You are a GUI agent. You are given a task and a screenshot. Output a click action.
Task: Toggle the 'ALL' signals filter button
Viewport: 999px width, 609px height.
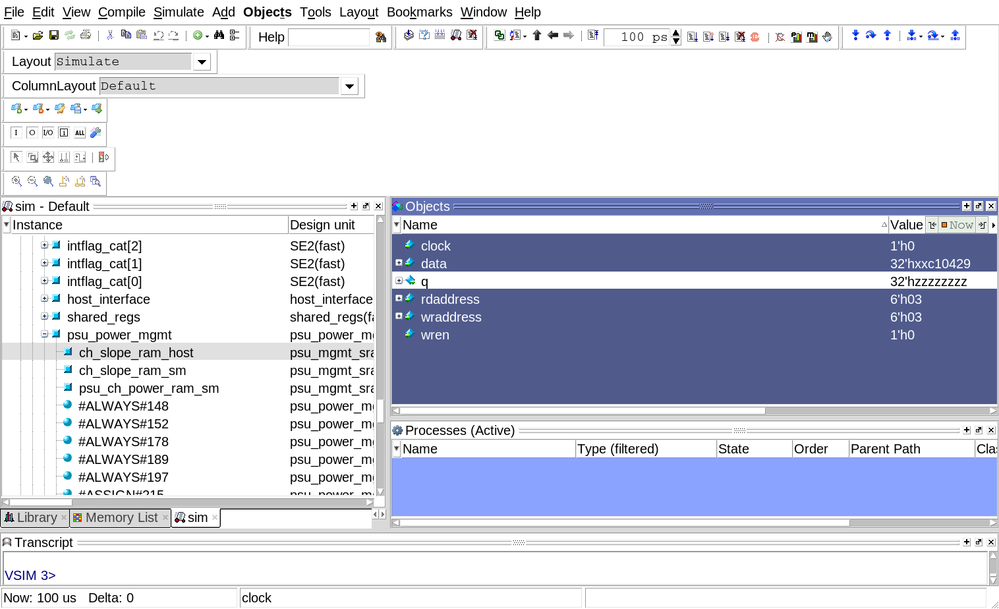[x=79, y=133]
